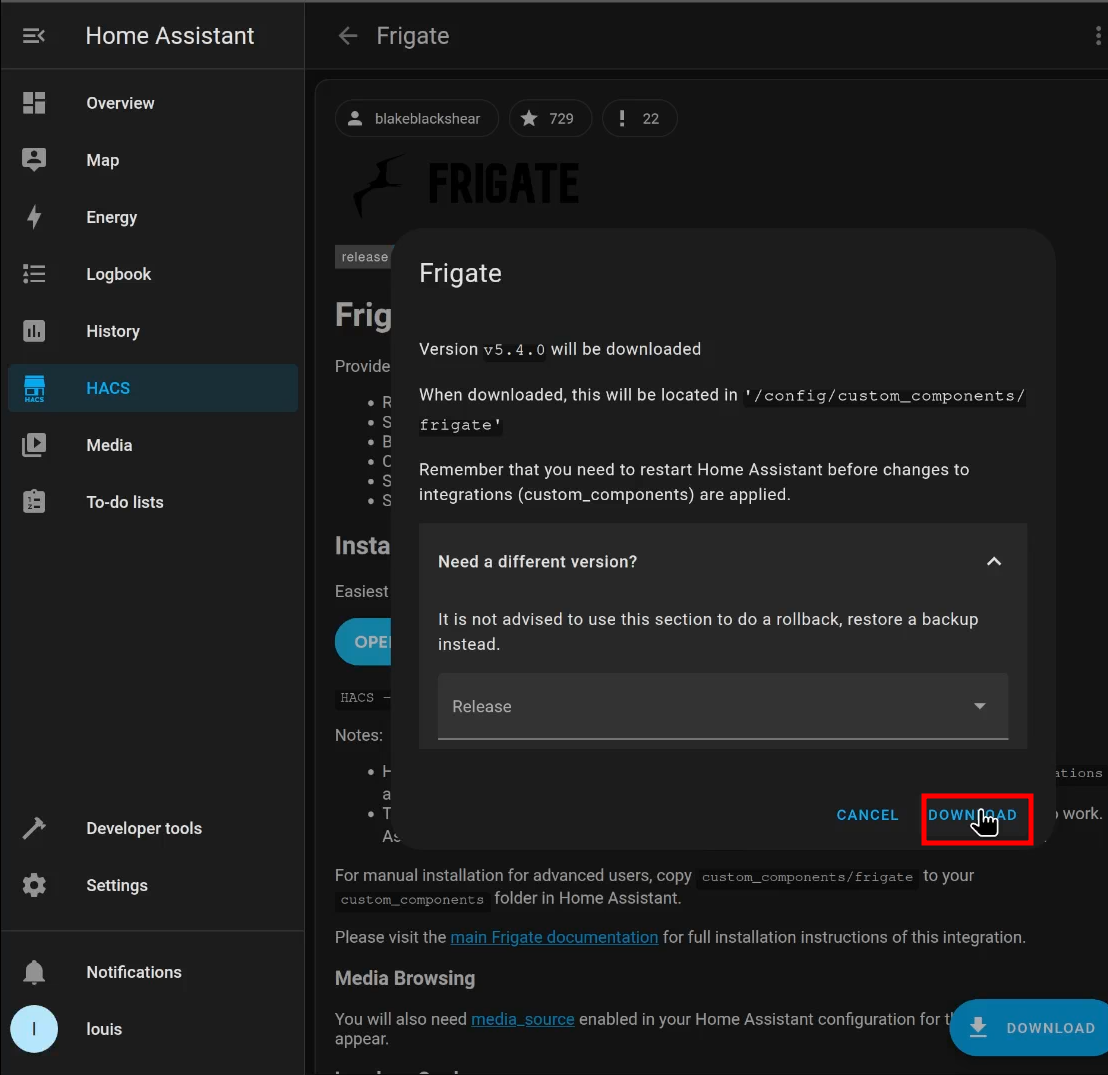Open the louis user profile label
Viewport: 1108px width, 1075px height.
pos(105,1029)
